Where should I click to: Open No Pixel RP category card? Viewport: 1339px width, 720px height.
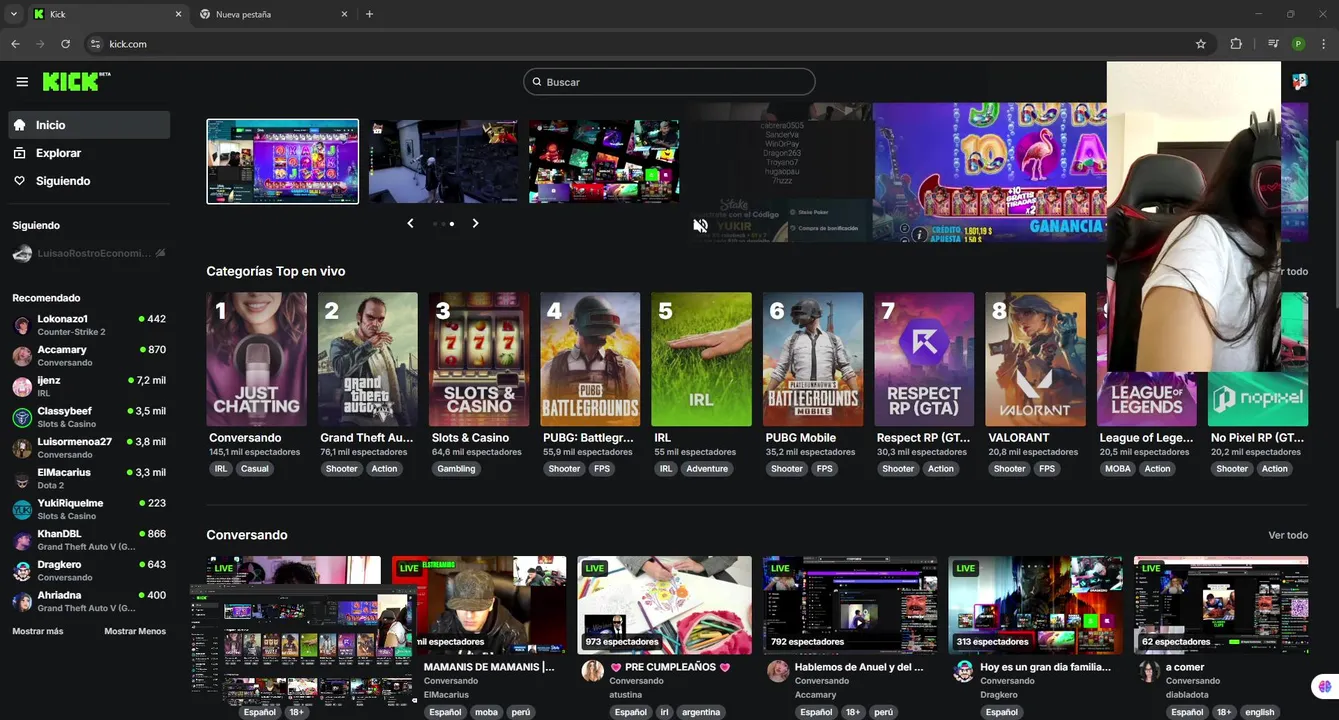tap(1257, 398)
